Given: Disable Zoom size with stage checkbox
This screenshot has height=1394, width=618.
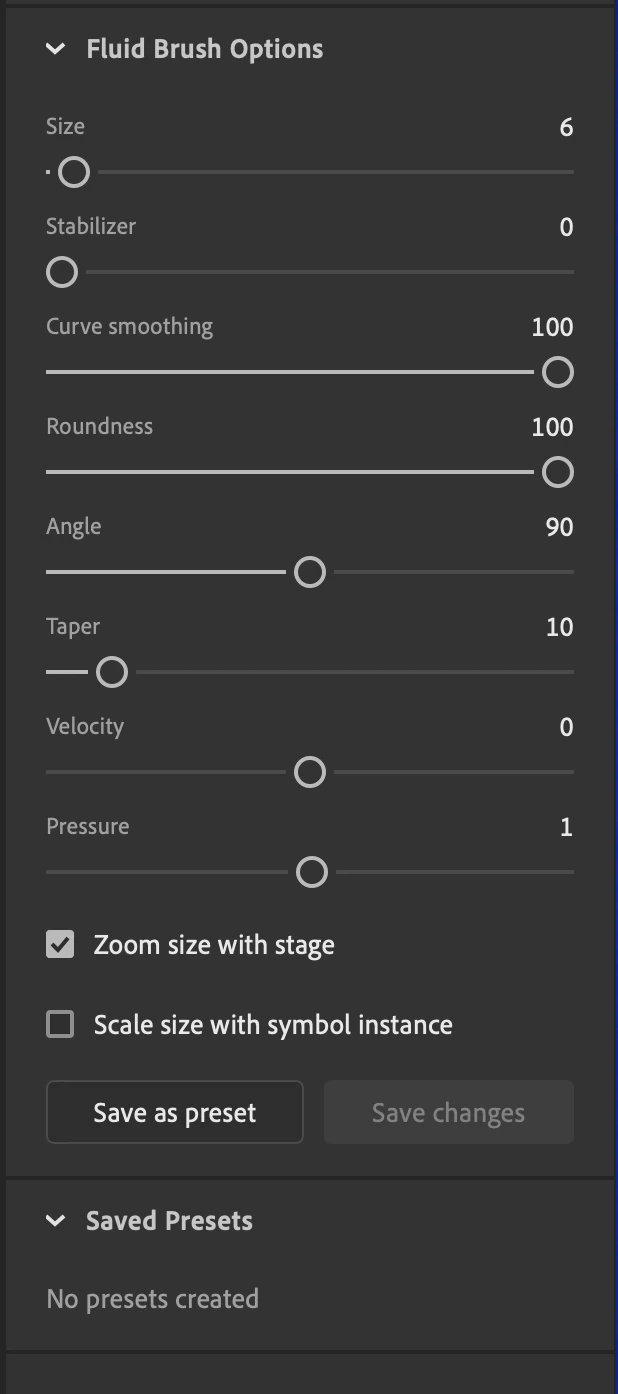Looking at the screenshot, I should point(61,944).
